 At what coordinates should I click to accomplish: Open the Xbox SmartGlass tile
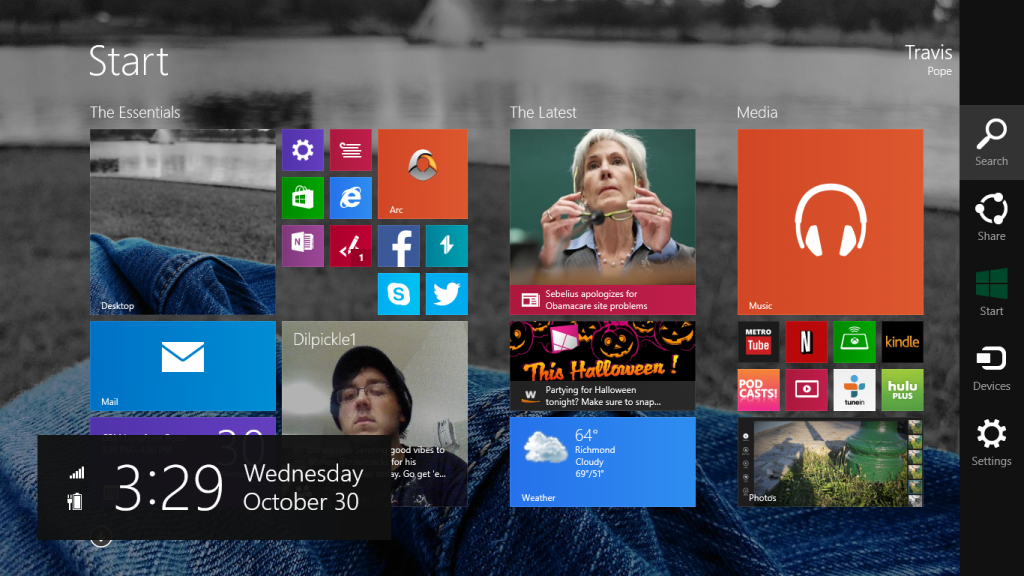pyautogui.click(x=854, y=342)
